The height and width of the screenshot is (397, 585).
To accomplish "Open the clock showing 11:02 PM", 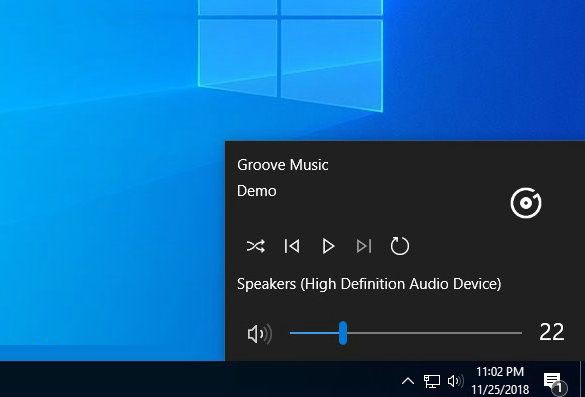I will coord(500,381).
